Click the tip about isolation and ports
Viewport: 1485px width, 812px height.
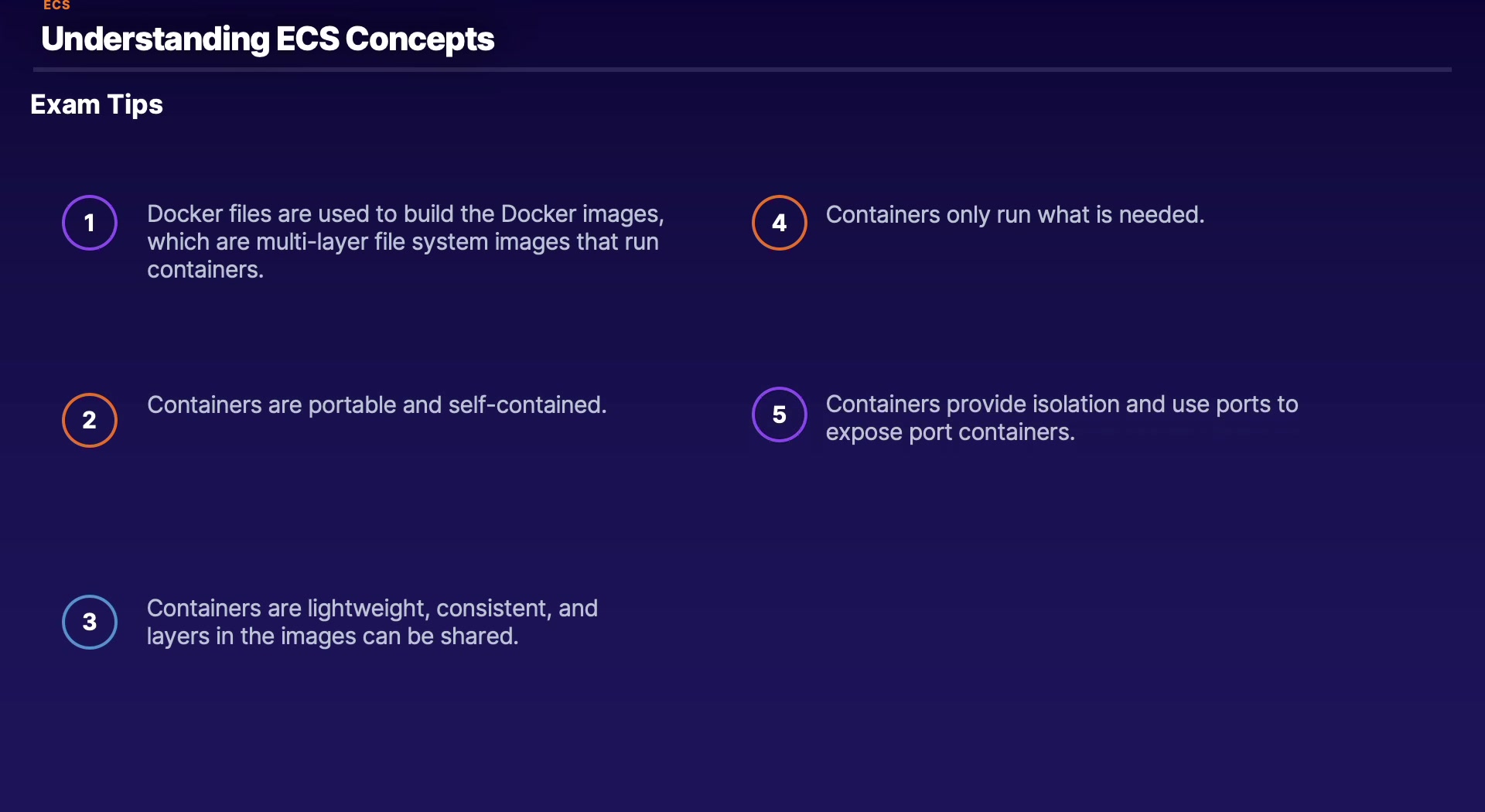[x=1061, y=418]
